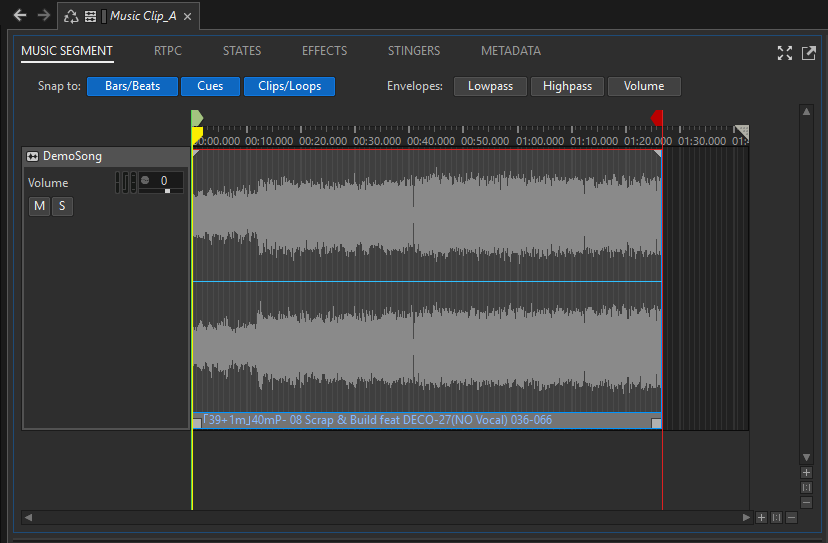Select the red exit cue marker
Image resolution: width=828 pixels, height=543 pixels.
657,118
